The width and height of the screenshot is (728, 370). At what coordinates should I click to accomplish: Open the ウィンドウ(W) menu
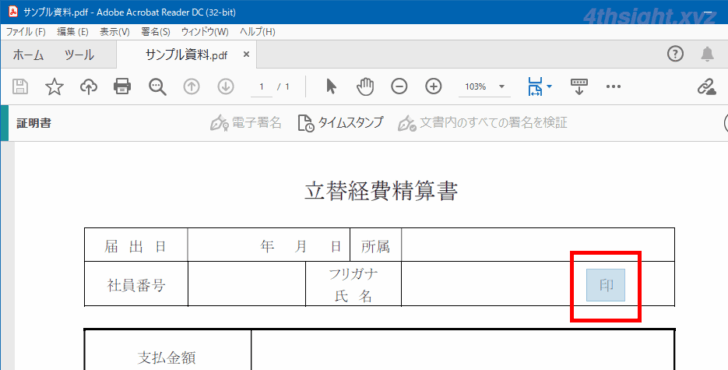[205, 32]
